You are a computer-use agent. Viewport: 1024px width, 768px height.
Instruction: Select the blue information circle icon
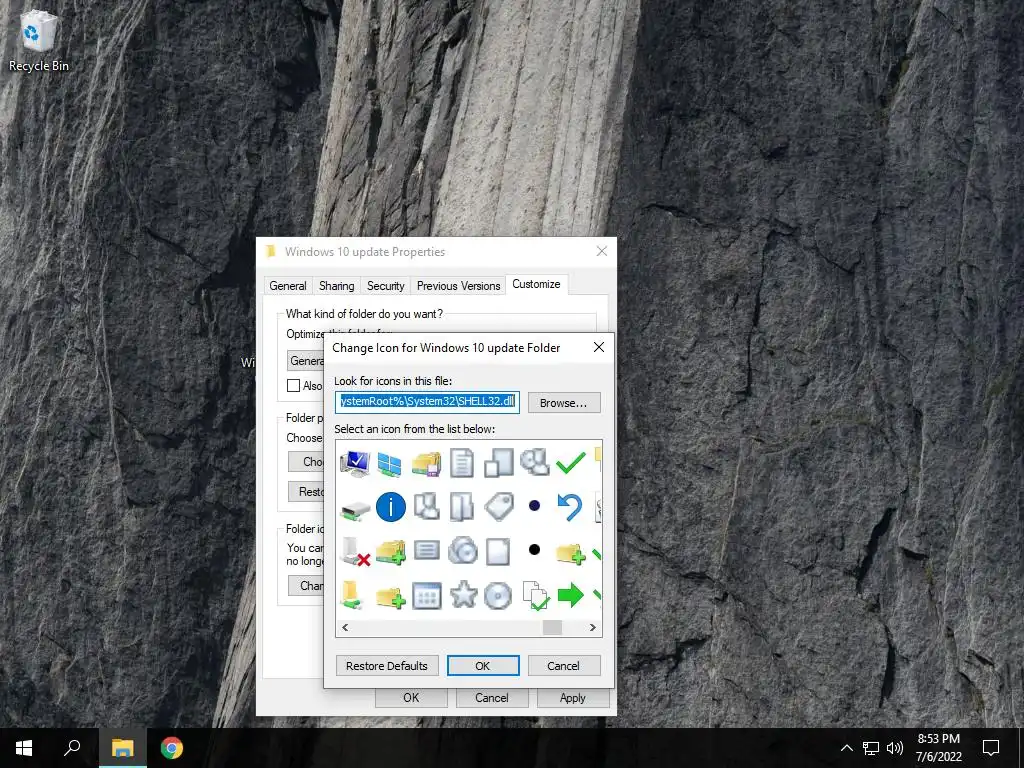click(391, 507)
